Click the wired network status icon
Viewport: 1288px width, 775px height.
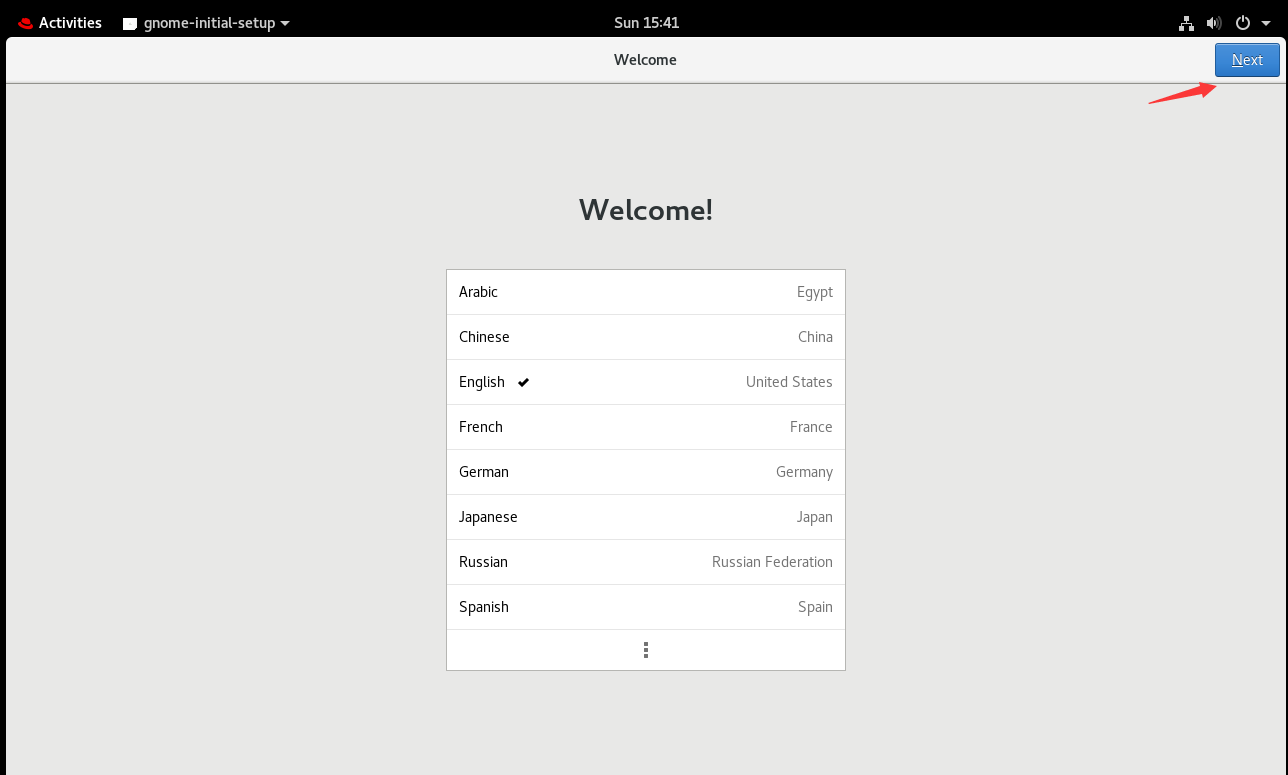pyautogui.click(x=1187, y=22)
